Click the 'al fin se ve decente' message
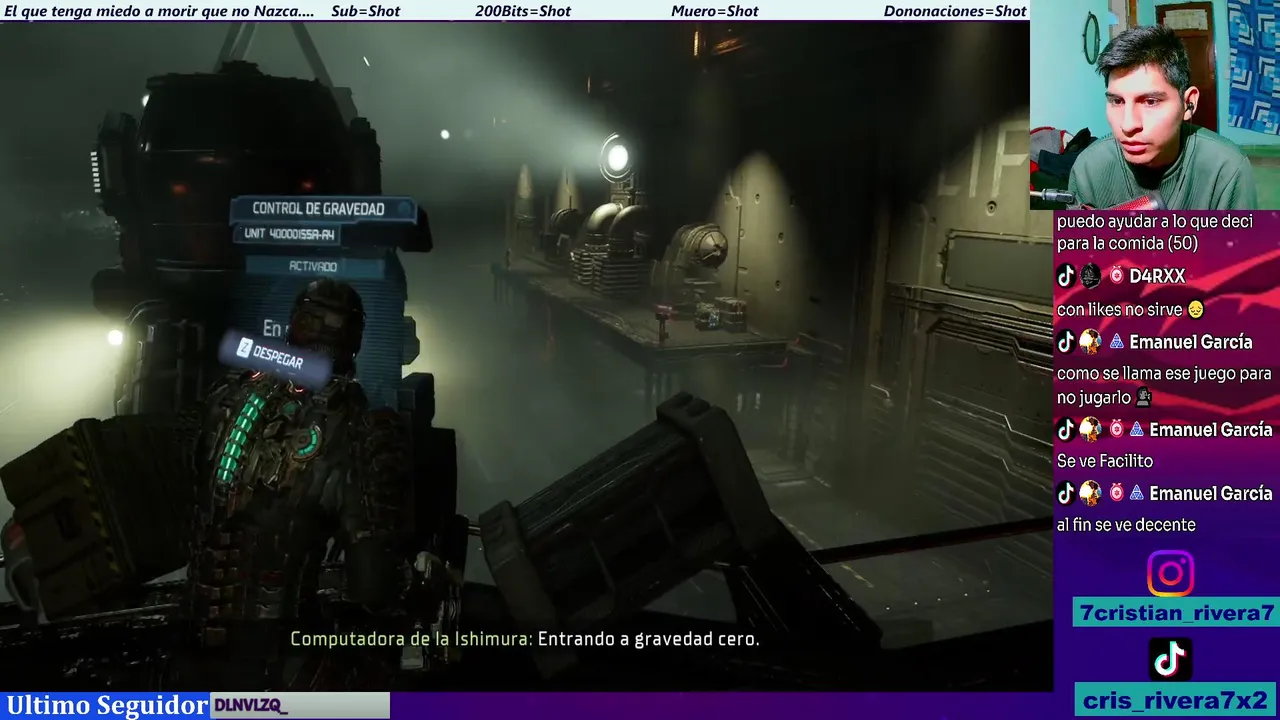The height and width of the screenshot is (720, 1280). click(x=1126, y=525)
